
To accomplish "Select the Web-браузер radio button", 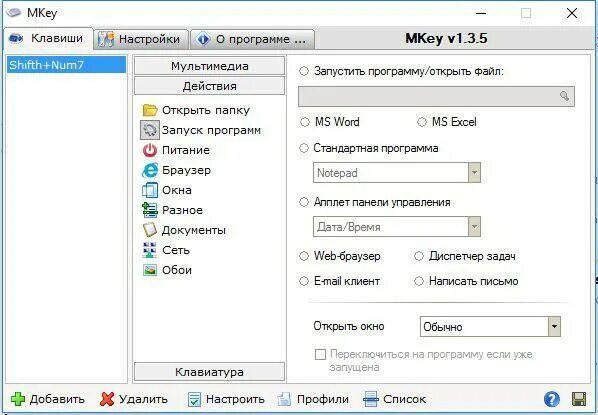I will (x=304, y=256).
